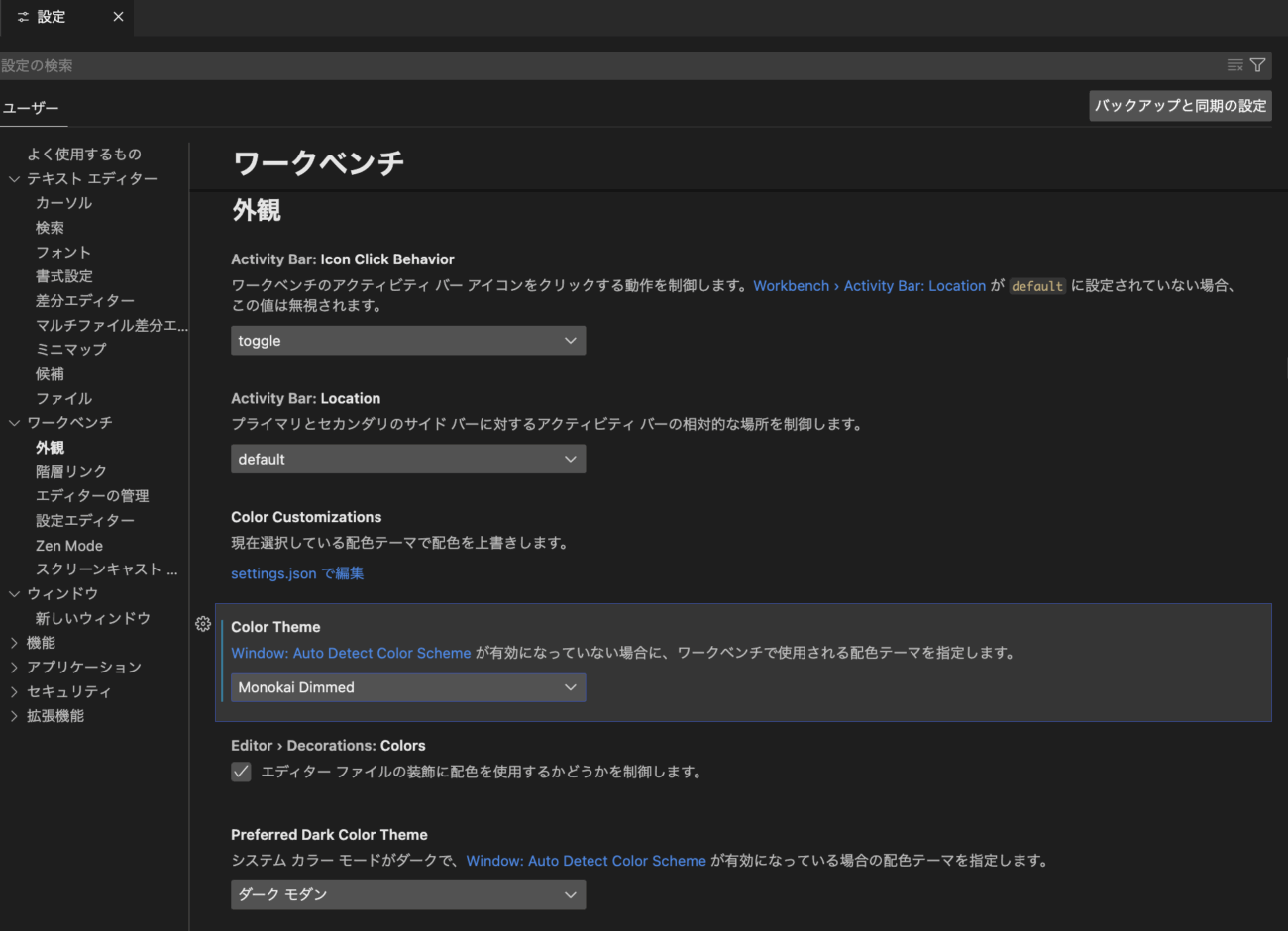Select ミニマップ in the settings tree
1288x931 pixels.
(x=70, y=350)
